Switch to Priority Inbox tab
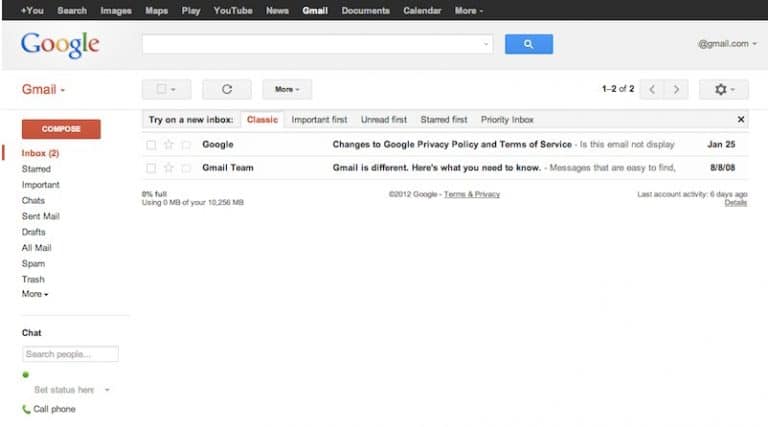Screen dimensions: 768x427 tap(507, 119)
